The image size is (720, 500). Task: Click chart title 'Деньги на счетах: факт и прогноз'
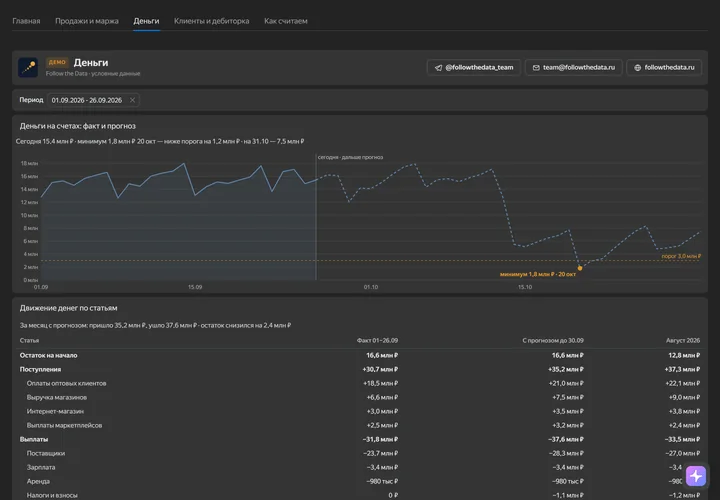[78, 126]
